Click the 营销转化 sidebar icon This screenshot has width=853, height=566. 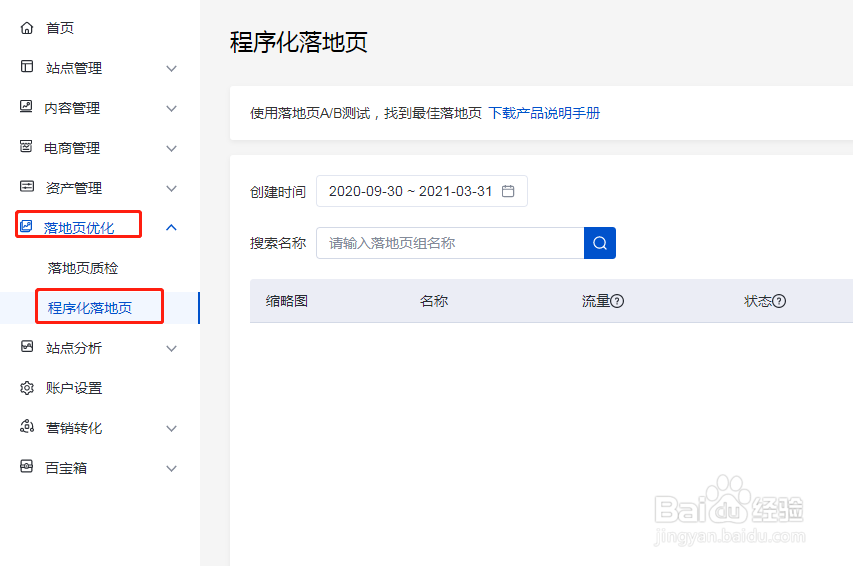27,426
